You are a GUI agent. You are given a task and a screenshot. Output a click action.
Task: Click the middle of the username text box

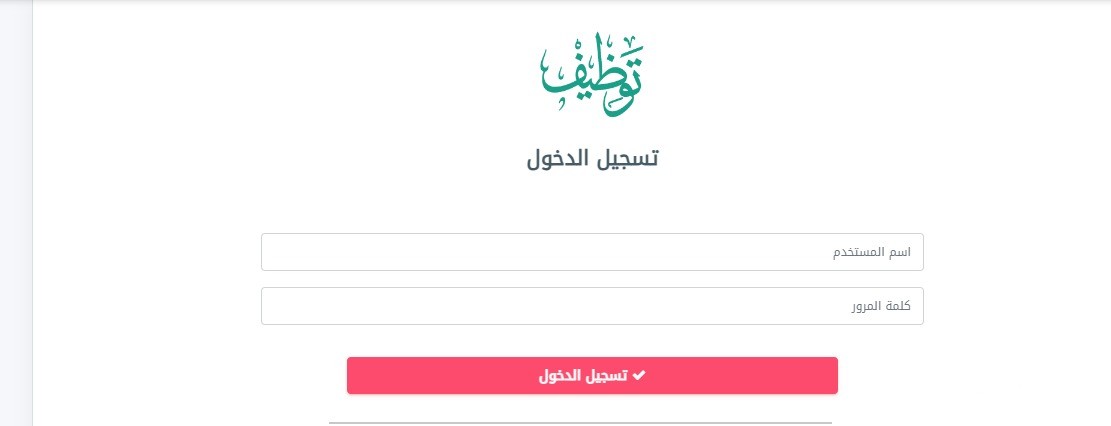pyautogui.click(x=592, y=252)
